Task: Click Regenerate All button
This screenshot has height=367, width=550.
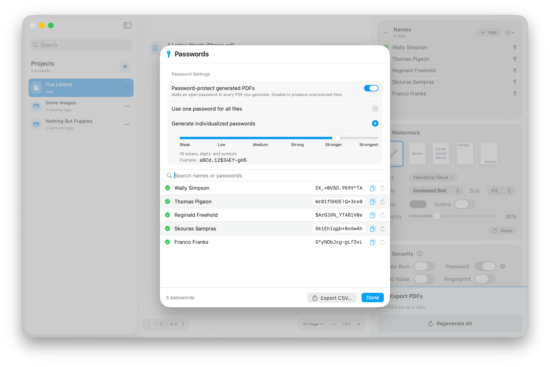Action: click(x=450, y=323)
